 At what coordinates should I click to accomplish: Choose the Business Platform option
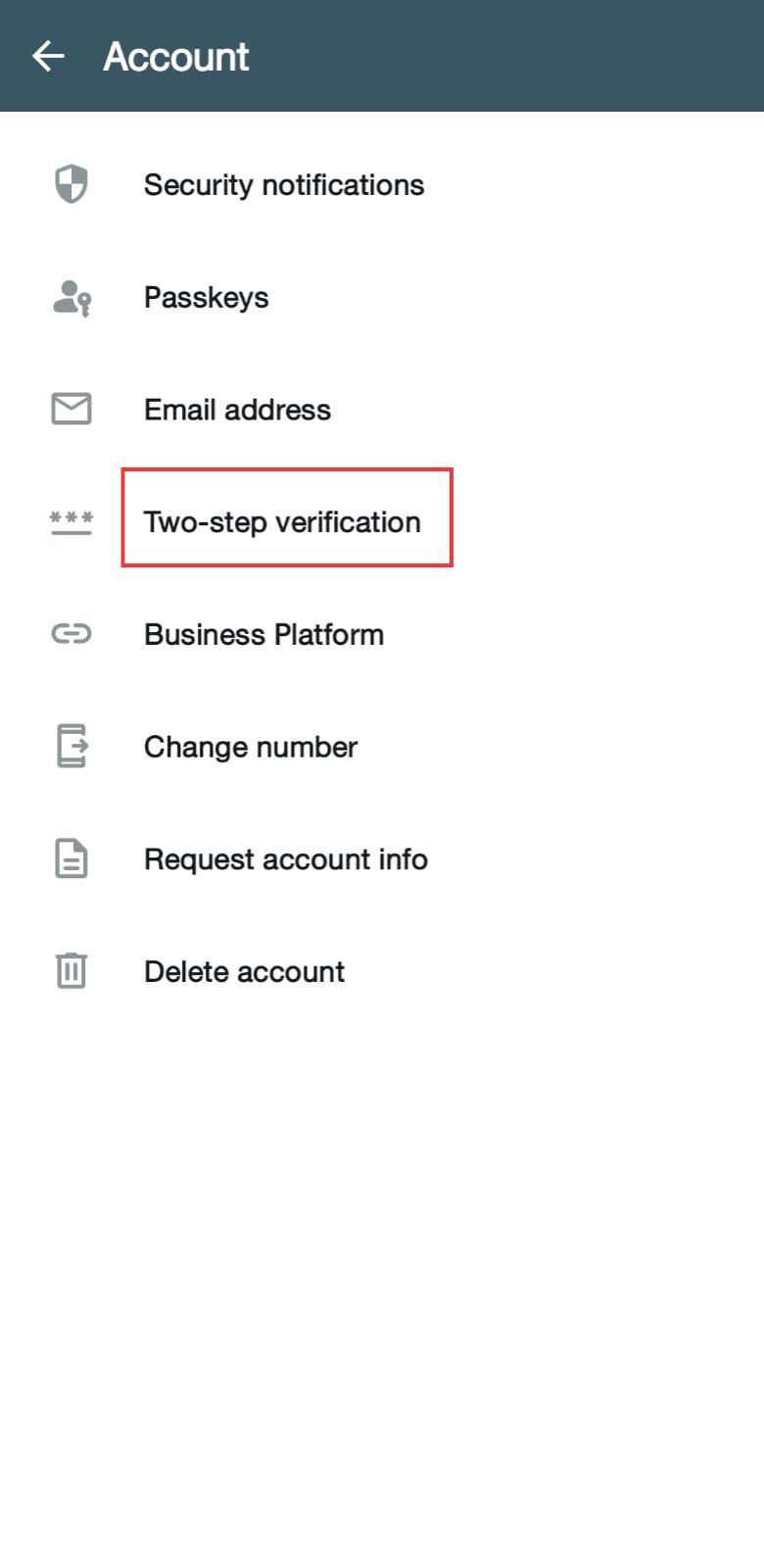382,634
